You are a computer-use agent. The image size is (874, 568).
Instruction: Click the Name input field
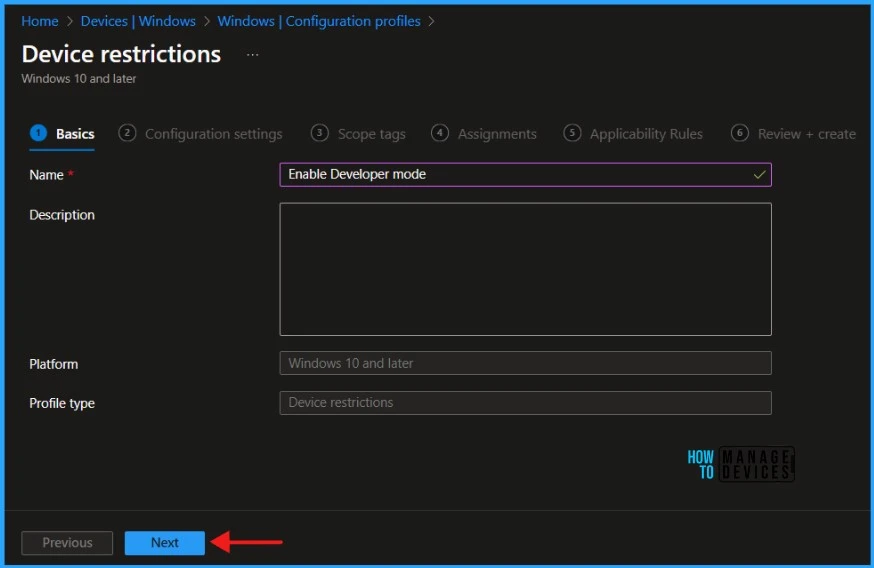(x=525, y=174)
